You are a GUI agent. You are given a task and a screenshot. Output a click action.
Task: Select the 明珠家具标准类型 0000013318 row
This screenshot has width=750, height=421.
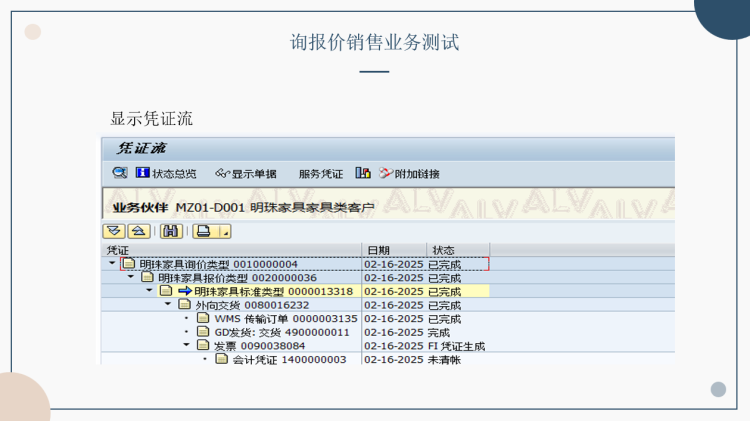click(x=296, y=291)
